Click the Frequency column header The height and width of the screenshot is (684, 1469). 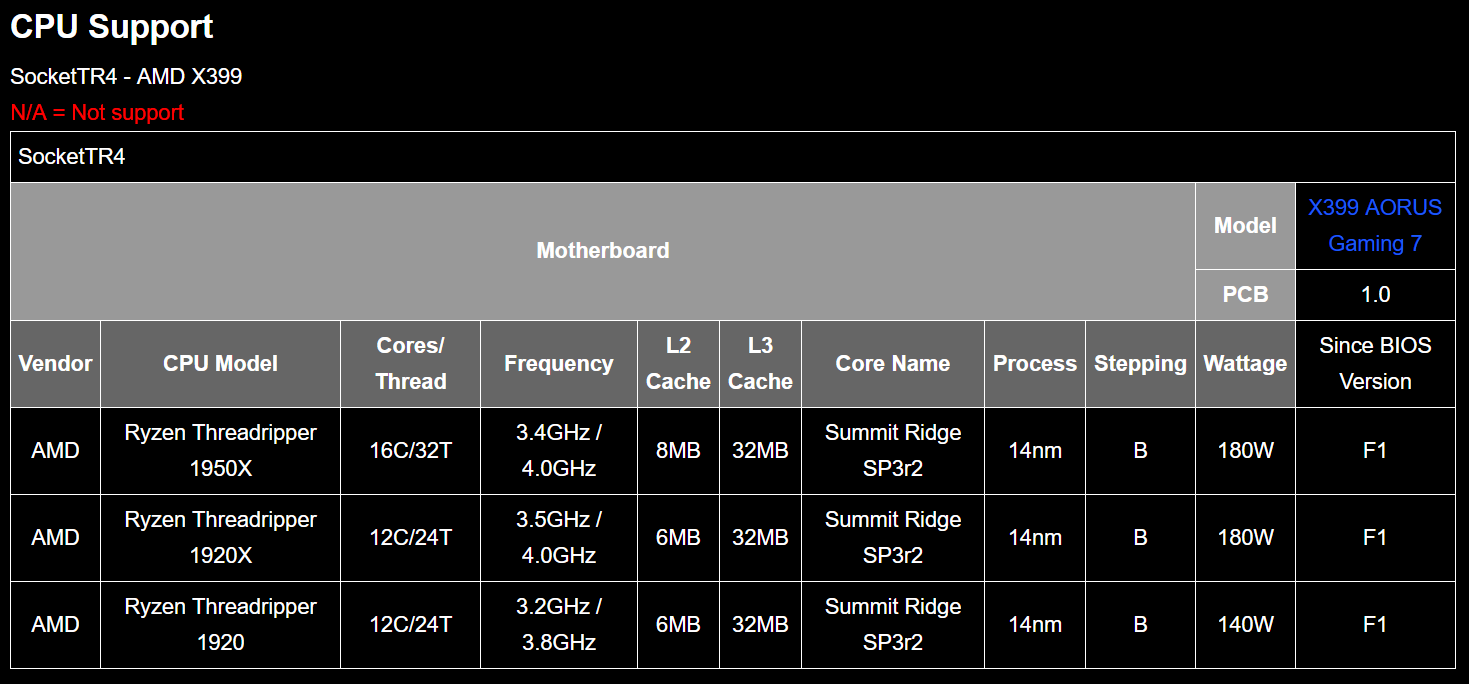(558, 364)
